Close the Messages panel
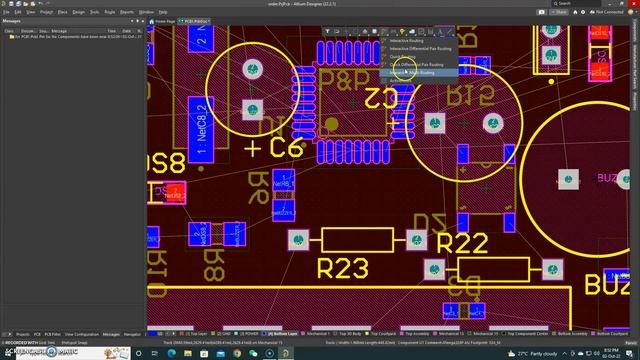The width and height of the screenshot is (640, 360). tap(142, 21)
